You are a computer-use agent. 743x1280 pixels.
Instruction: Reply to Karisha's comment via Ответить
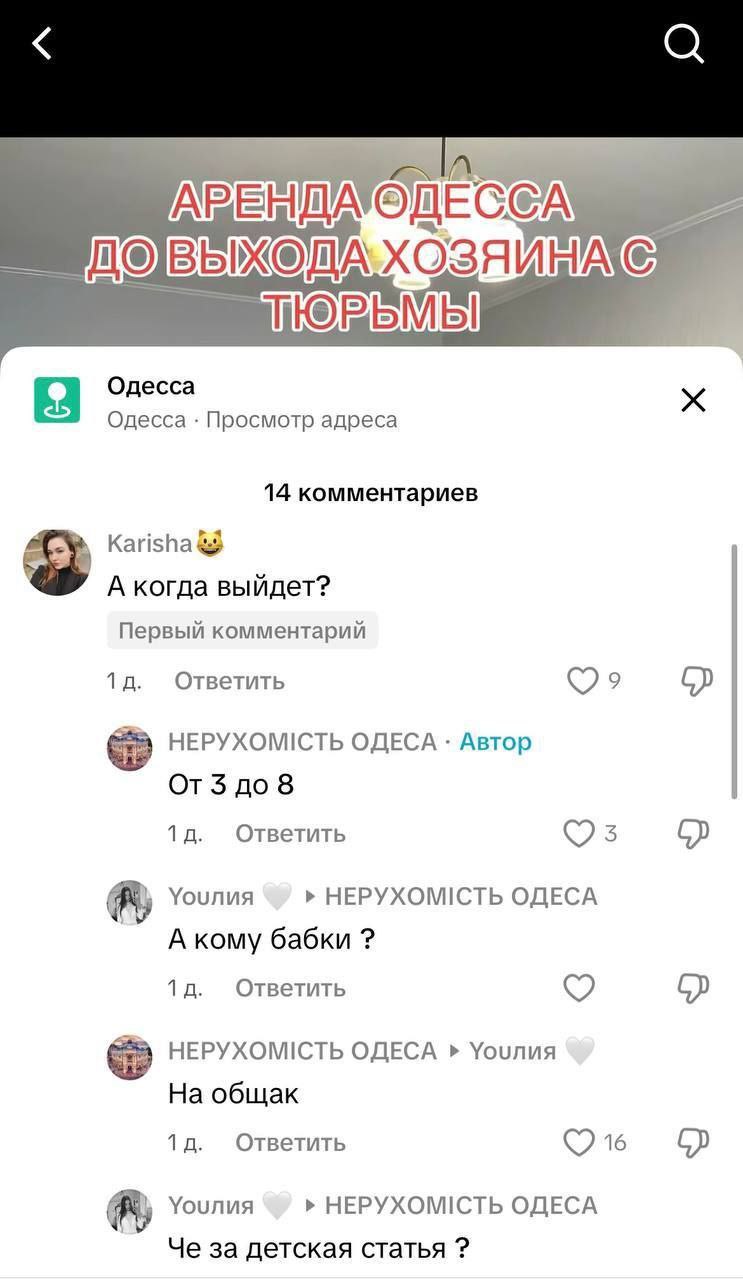click(229, 681)
